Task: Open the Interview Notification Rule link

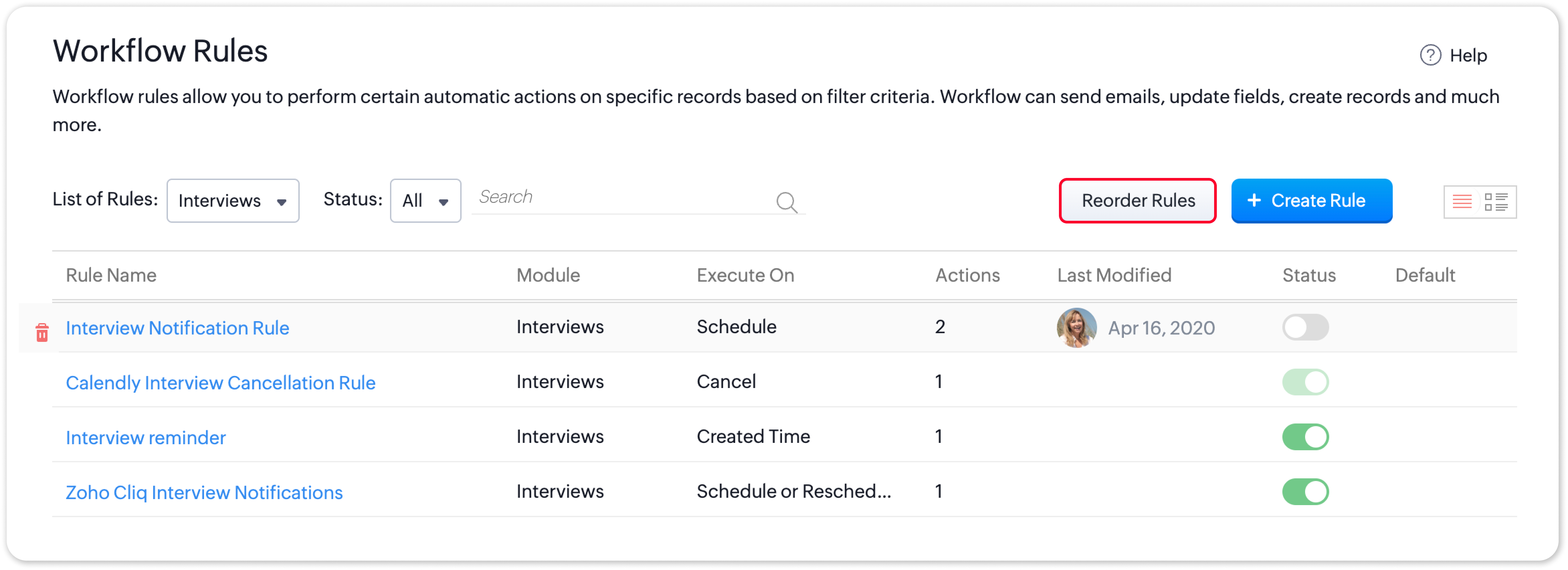Action: (x=177, y=328)
